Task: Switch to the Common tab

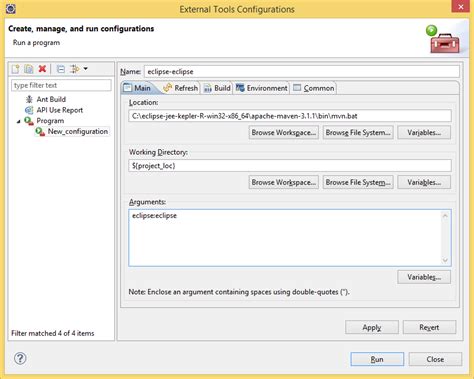Action: tap(314, 88)
